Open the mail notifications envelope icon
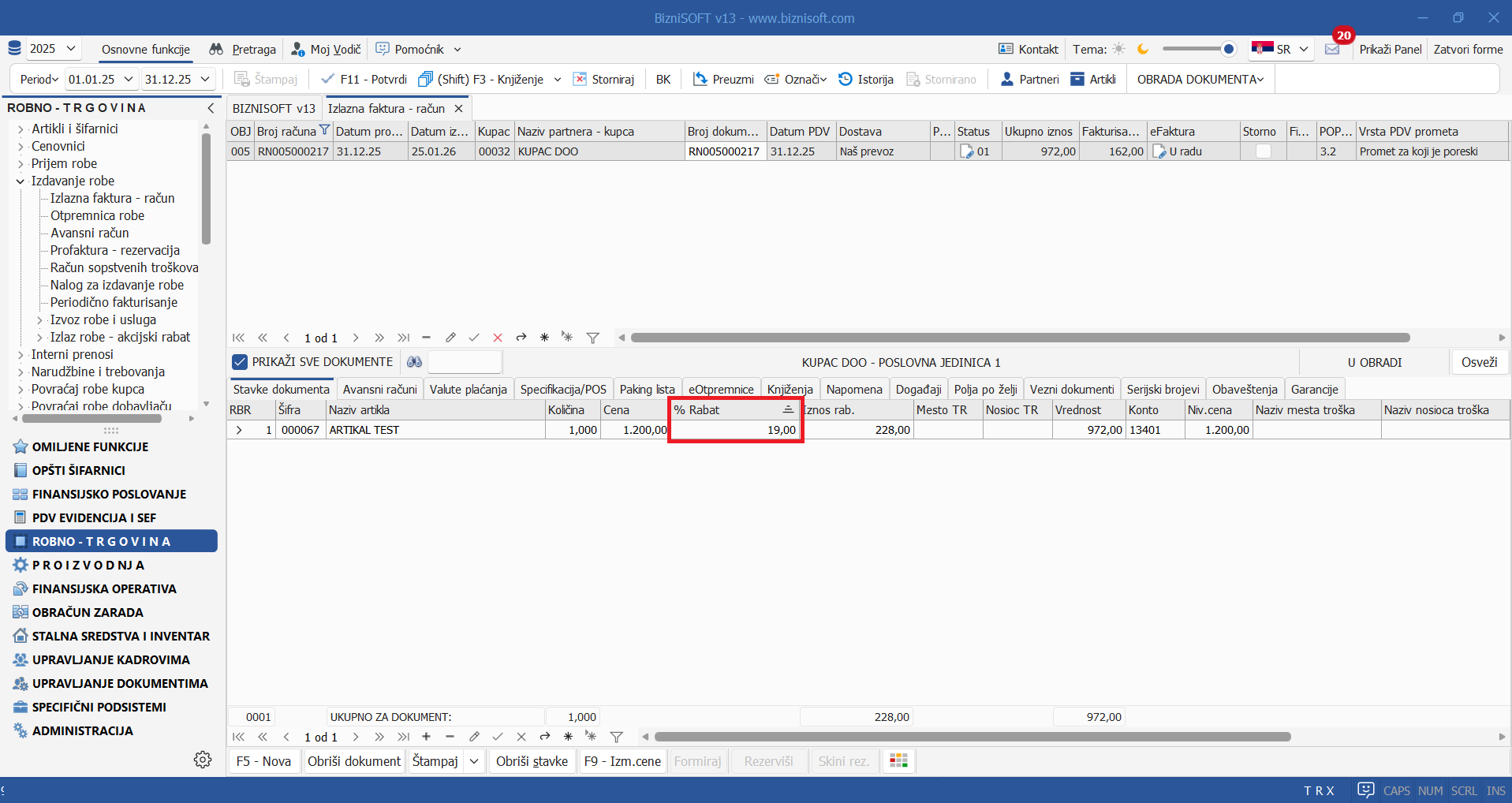The width and height of the screenshot is (1512, 803). pyautogui.click(x=1332, y=50)
